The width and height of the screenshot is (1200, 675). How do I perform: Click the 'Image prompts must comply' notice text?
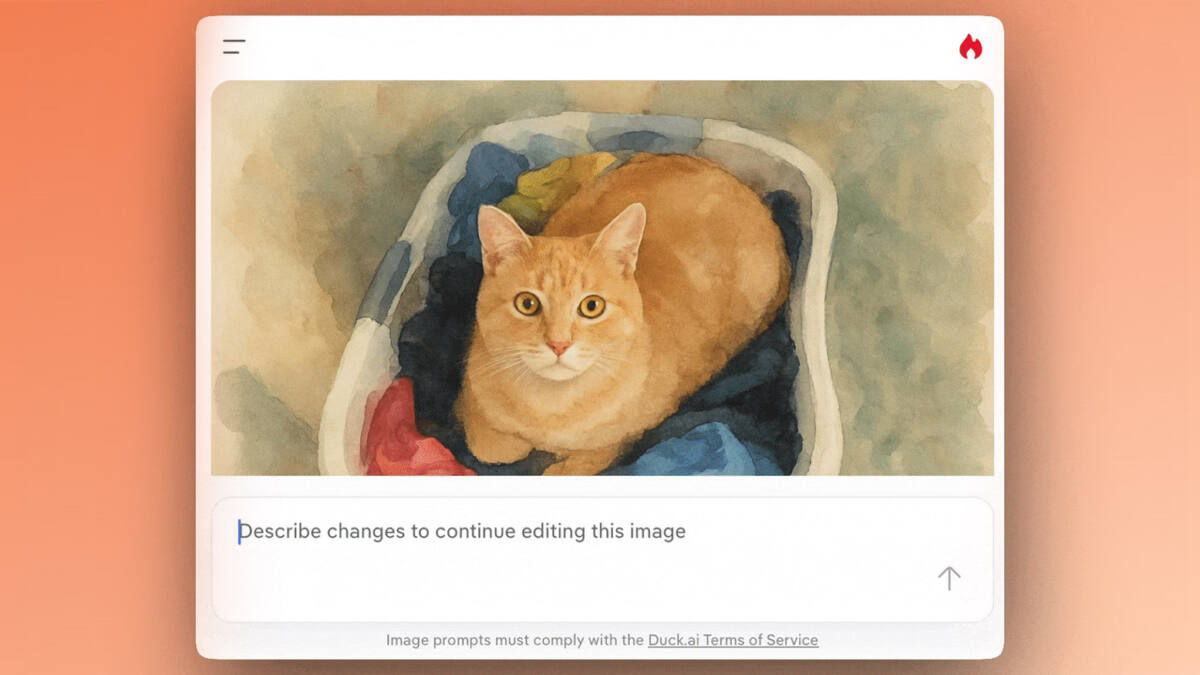(x=515, y=640)
